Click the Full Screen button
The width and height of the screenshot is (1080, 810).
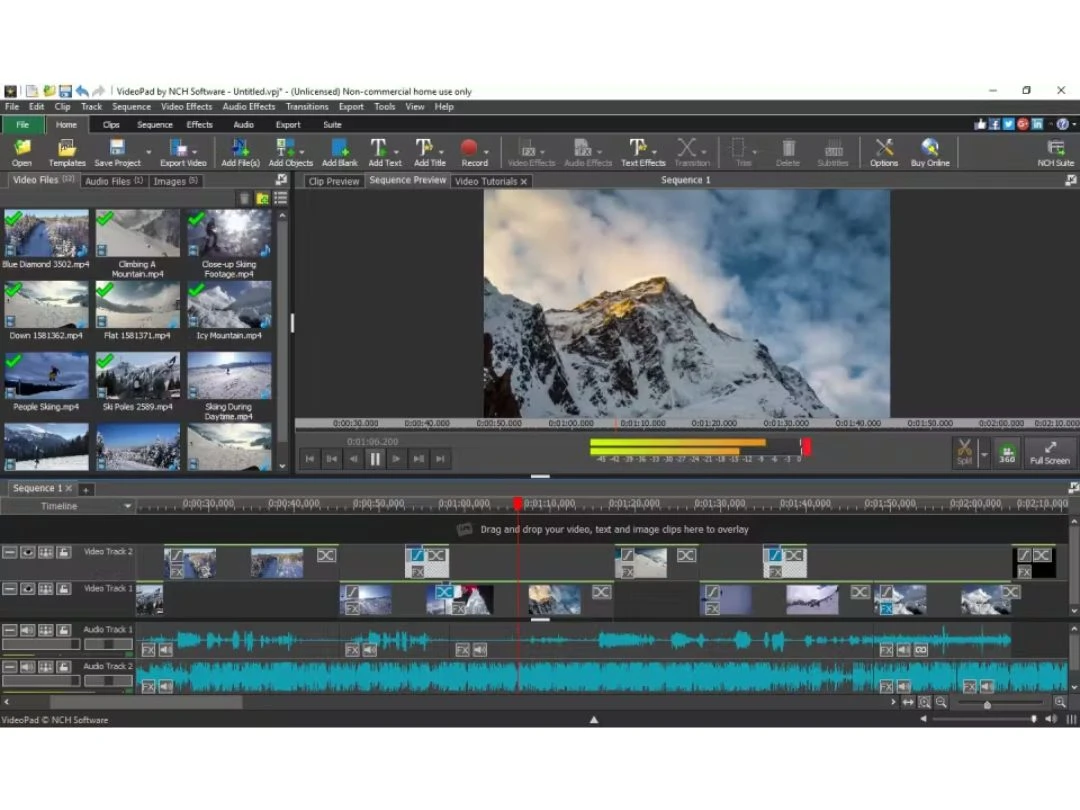[x=1050, y=453]
